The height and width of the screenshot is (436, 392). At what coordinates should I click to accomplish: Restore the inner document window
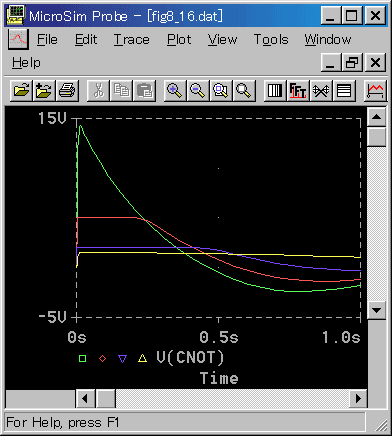tap(352, 62)
